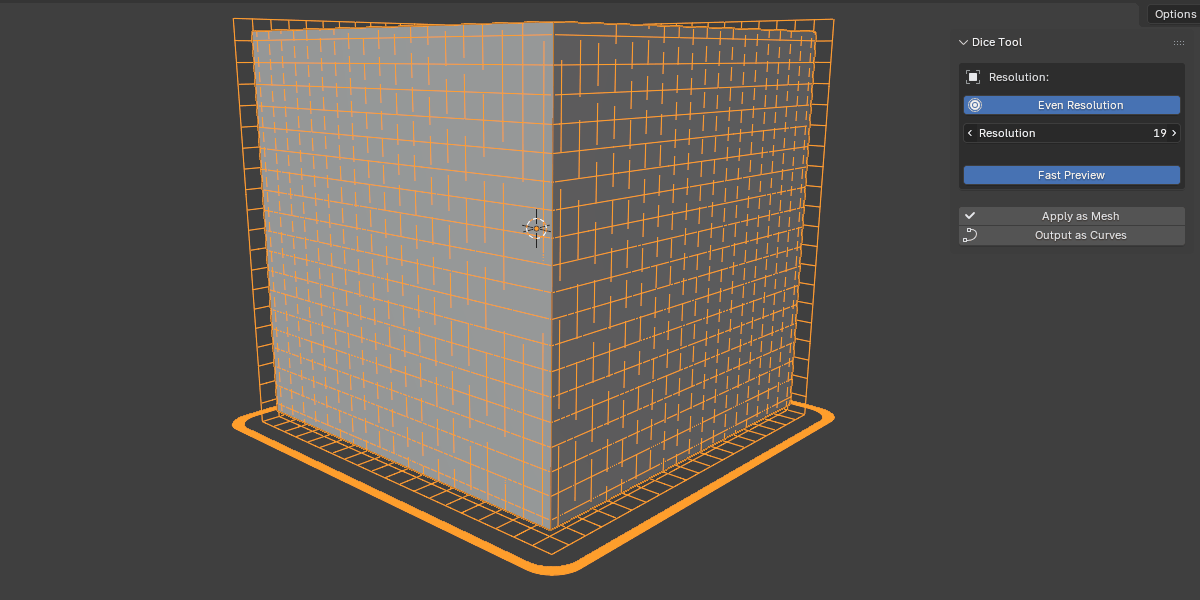Increase Resolution with the right arrow
The height and width of the screenshot is (600, 1200).
tap(1174, 133)
